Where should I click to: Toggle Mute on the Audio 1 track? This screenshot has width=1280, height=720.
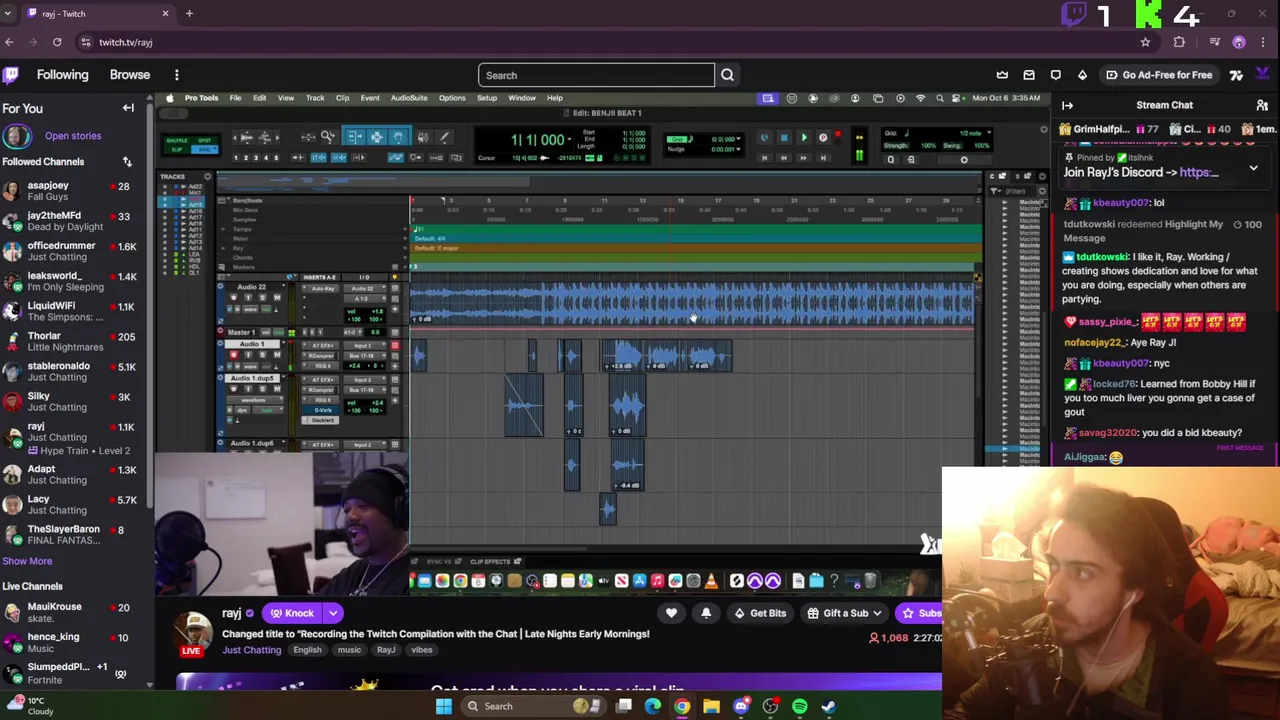277,355
